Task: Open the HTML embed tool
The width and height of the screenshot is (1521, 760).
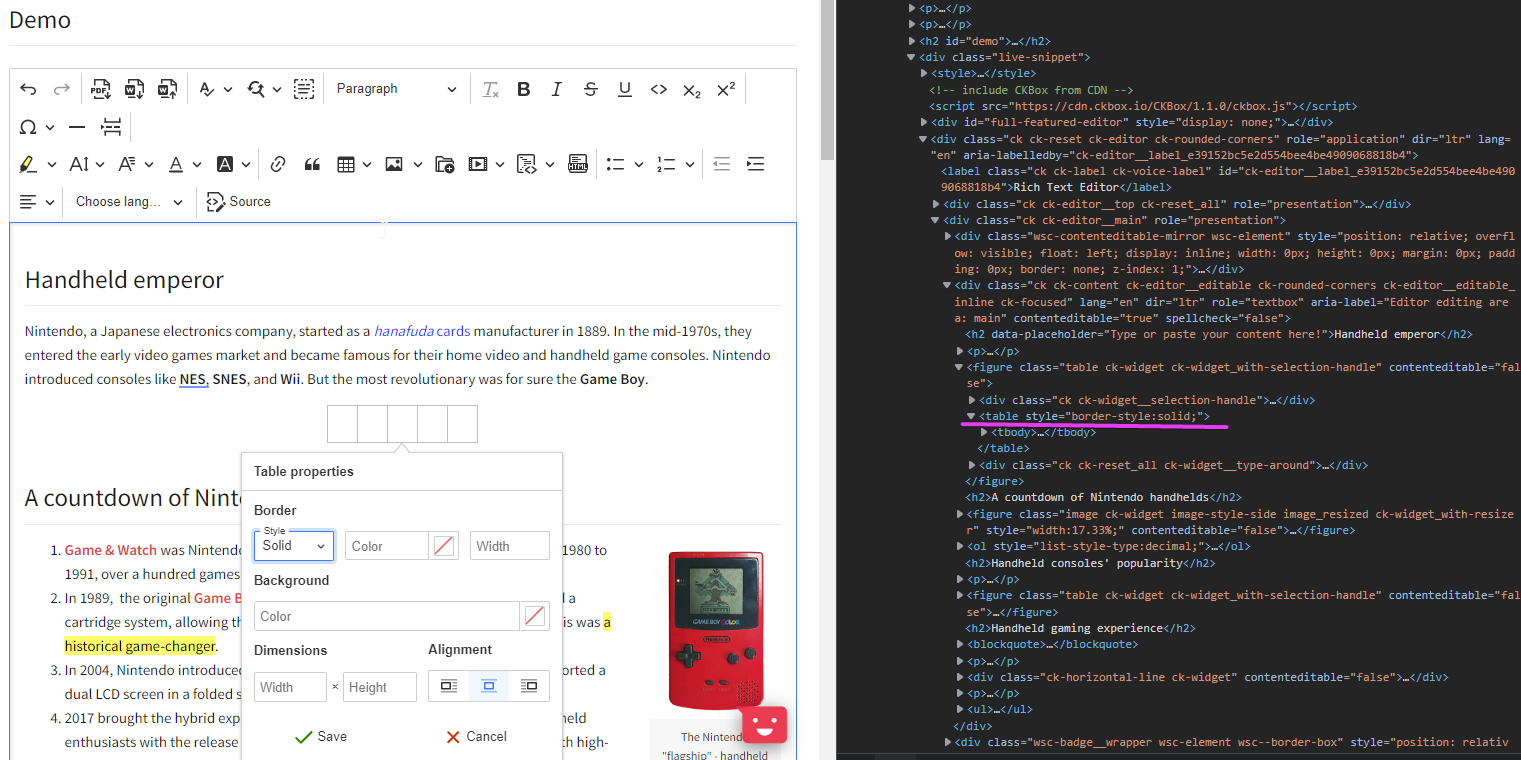Action: coord(578,163)
